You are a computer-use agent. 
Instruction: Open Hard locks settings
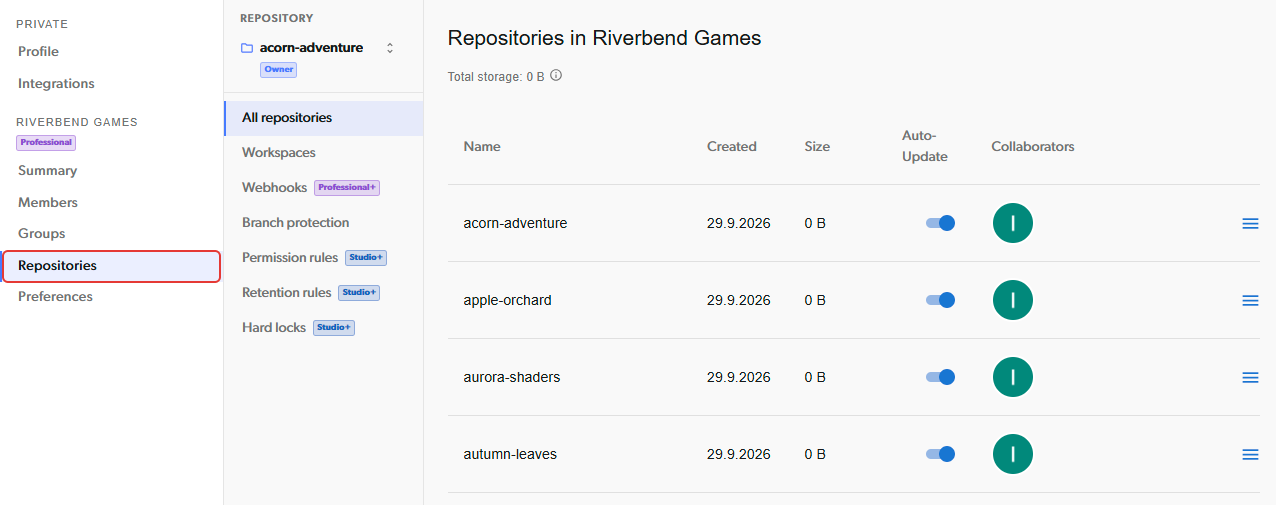coord(274,327)
